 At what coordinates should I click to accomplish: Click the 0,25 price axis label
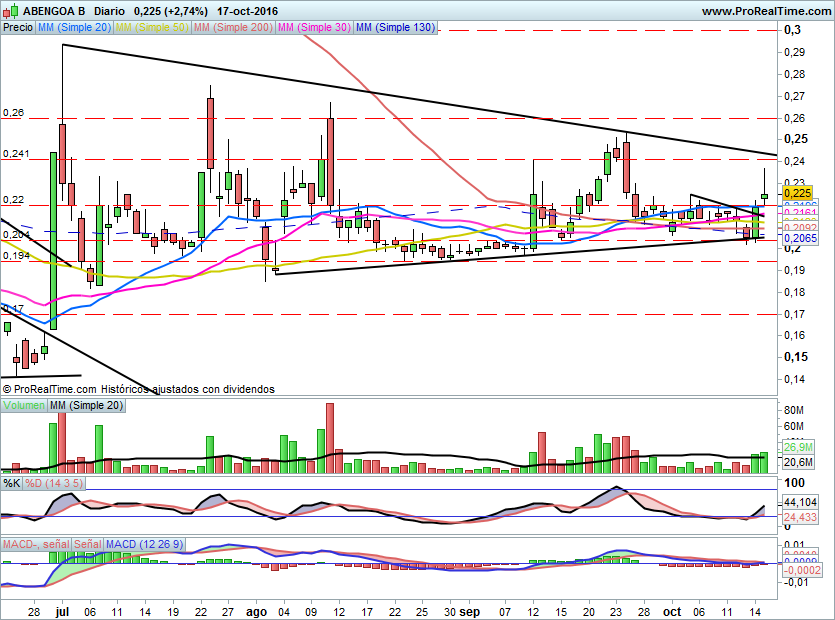796,139
